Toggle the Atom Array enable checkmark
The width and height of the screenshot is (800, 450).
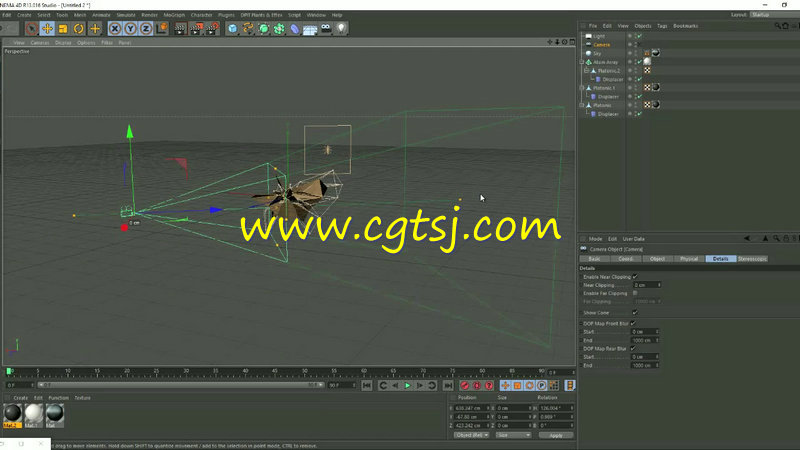639,62
